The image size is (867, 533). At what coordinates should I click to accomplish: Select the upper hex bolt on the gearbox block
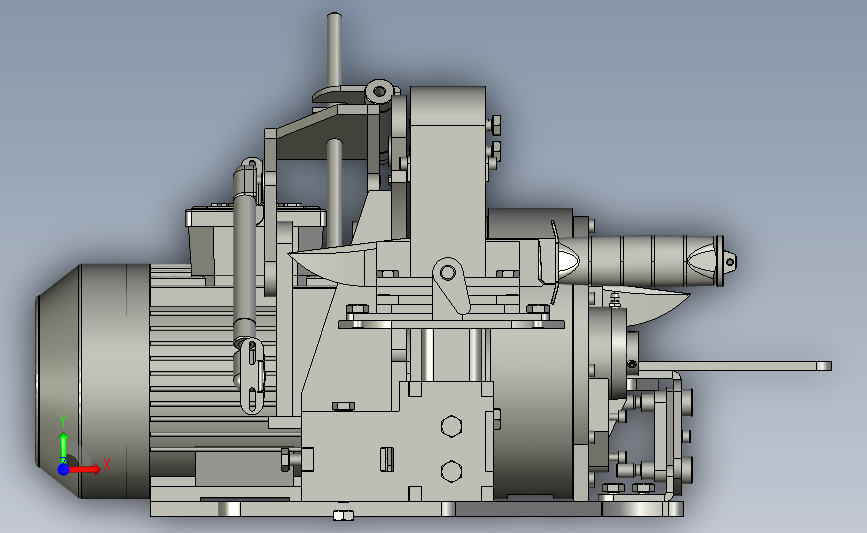[451, 426]
